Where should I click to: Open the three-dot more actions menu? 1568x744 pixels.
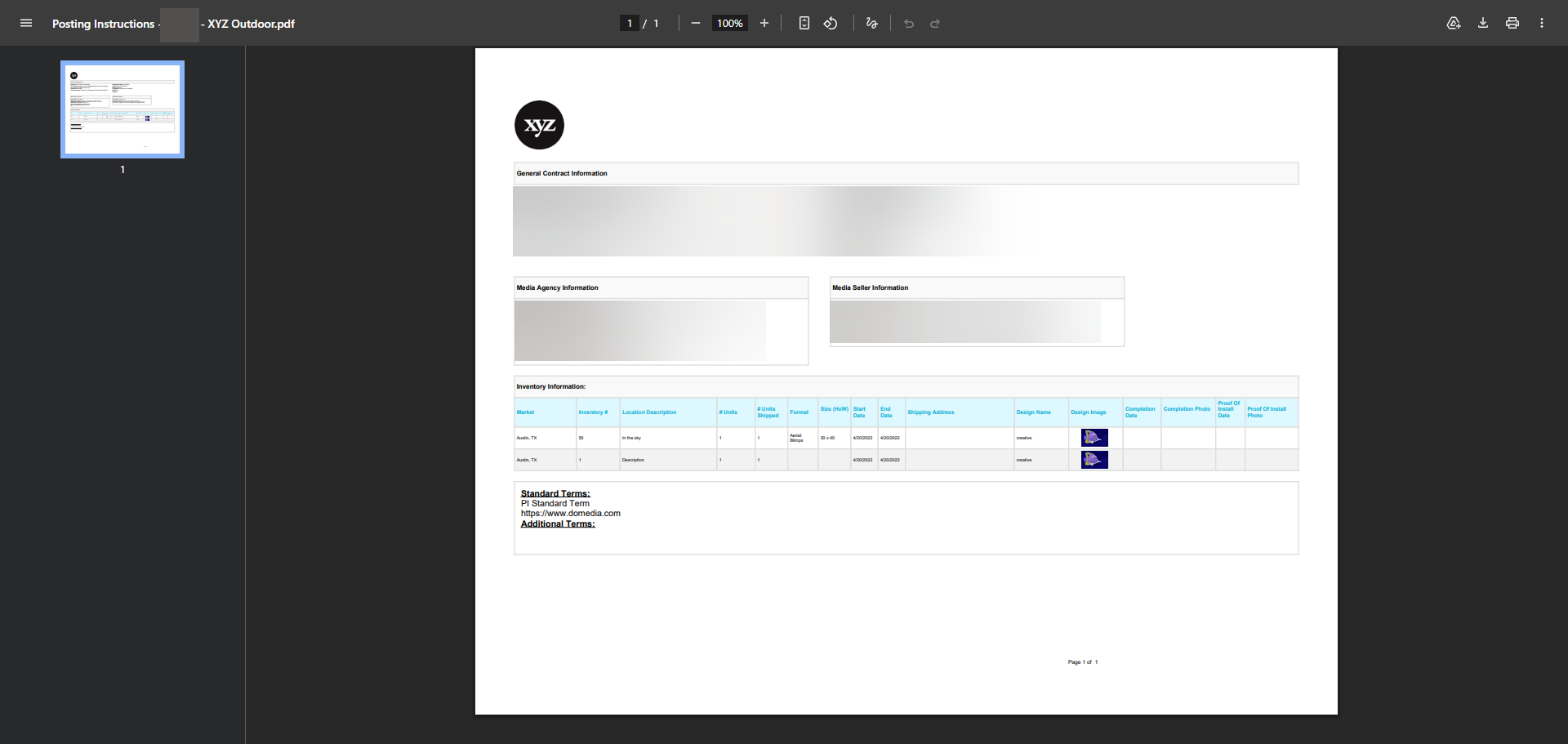(1542, 23)
